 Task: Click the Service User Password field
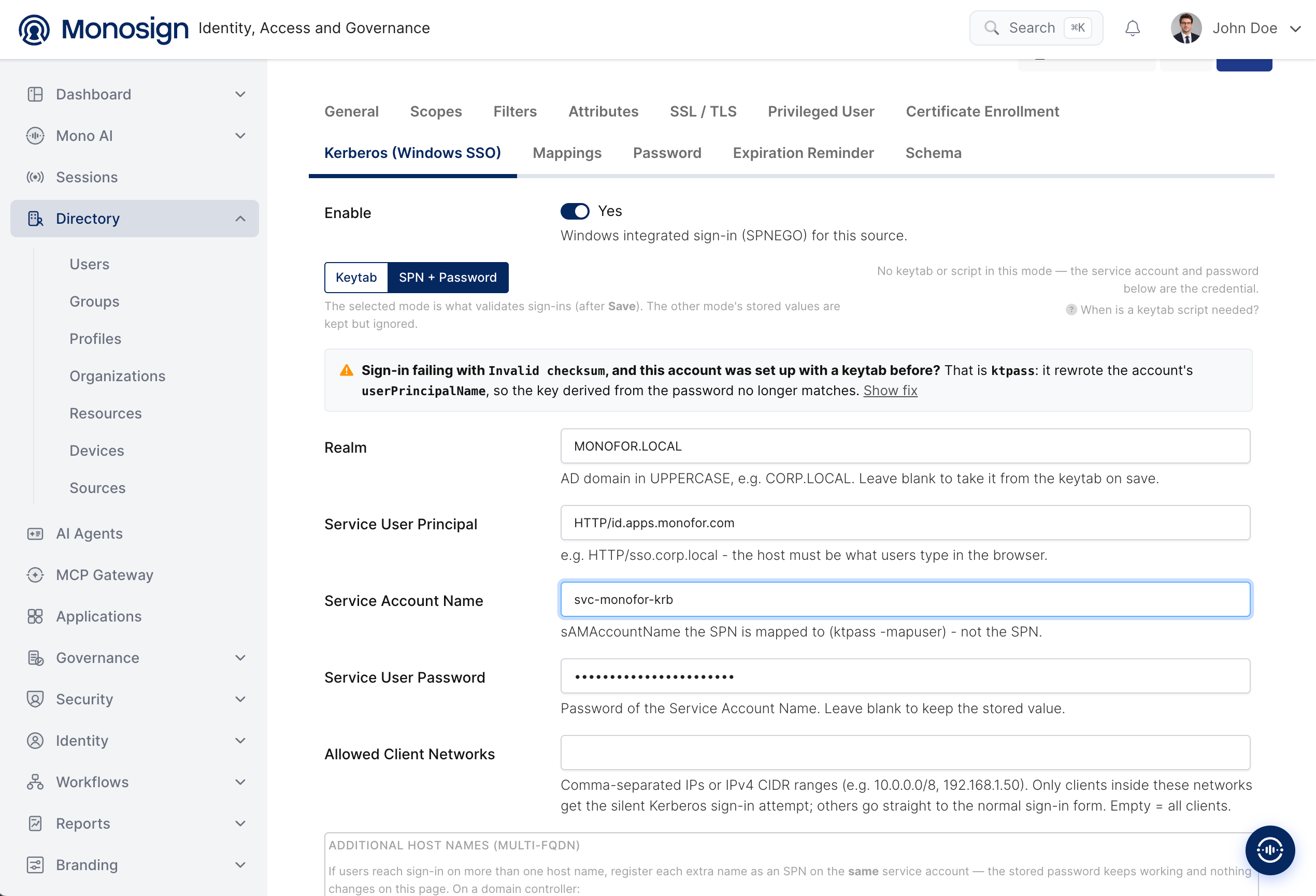(905, 676)
